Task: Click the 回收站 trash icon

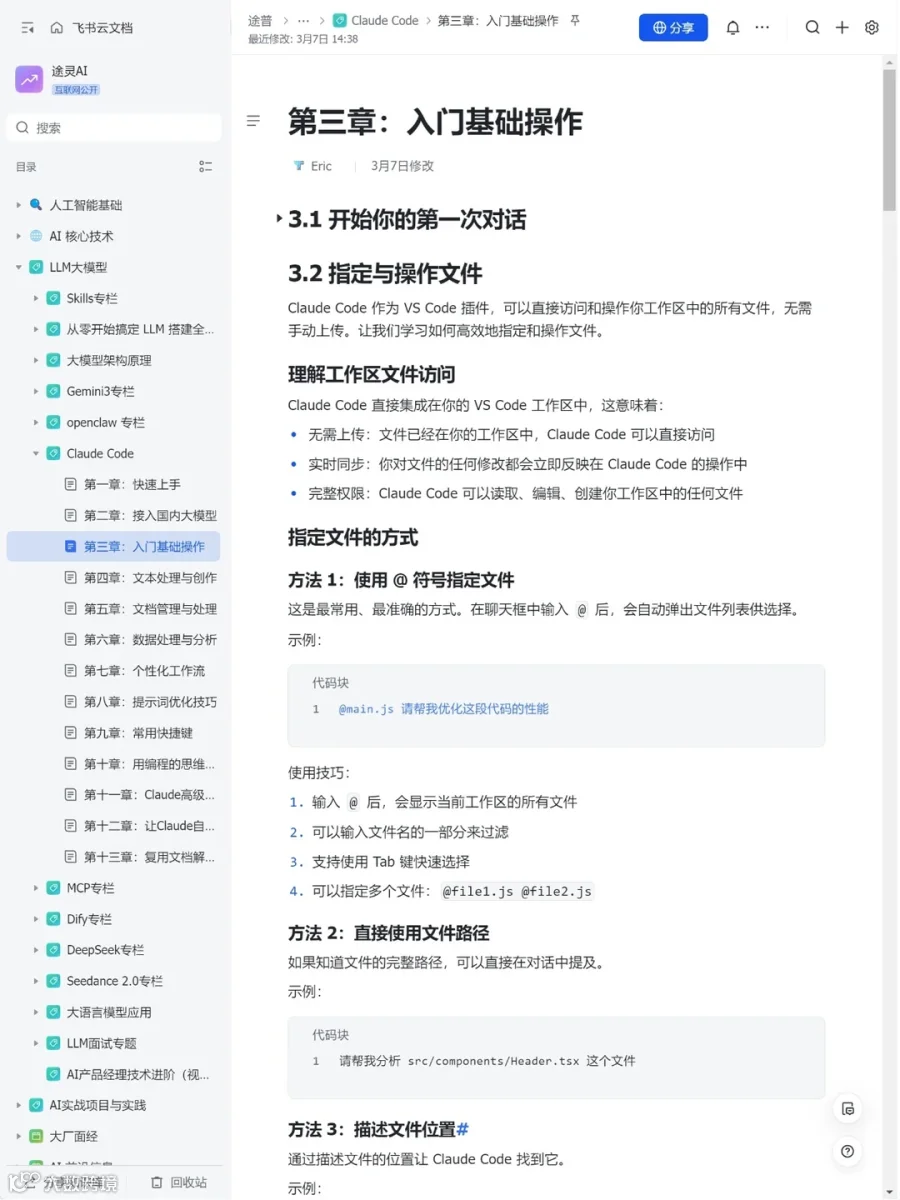Action: (157, 1182)
